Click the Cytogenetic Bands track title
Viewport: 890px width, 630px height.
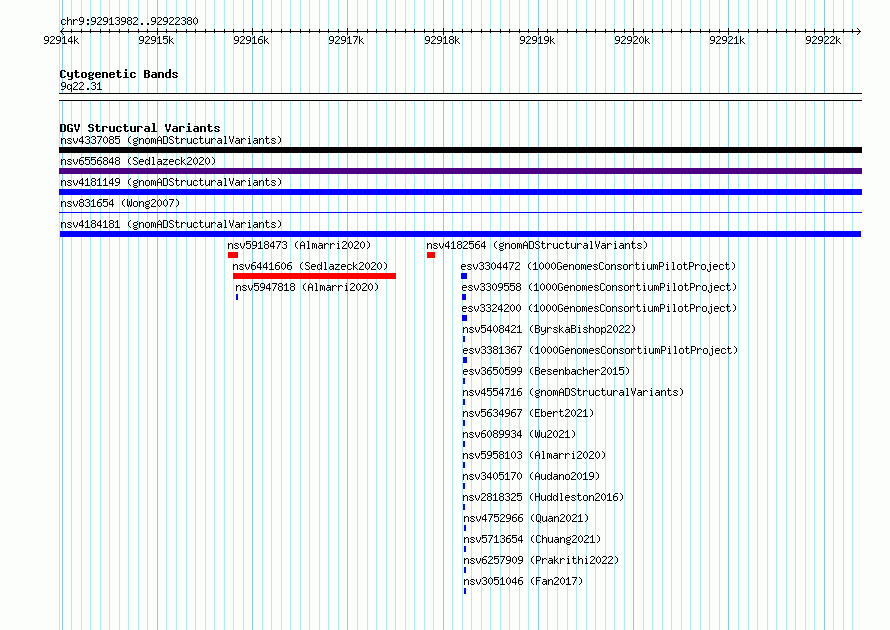coord(119,74)
